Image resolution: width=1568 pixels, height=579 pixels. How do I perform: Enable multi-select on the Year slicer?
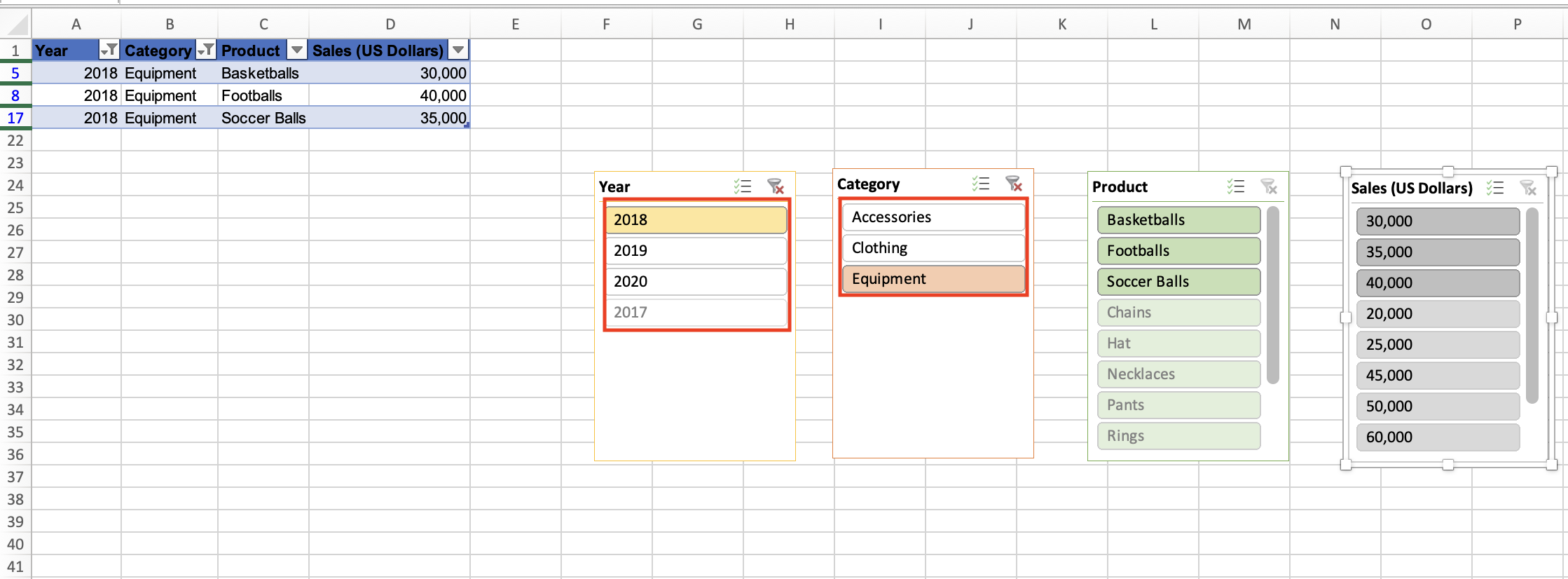(x=743, y=186)
